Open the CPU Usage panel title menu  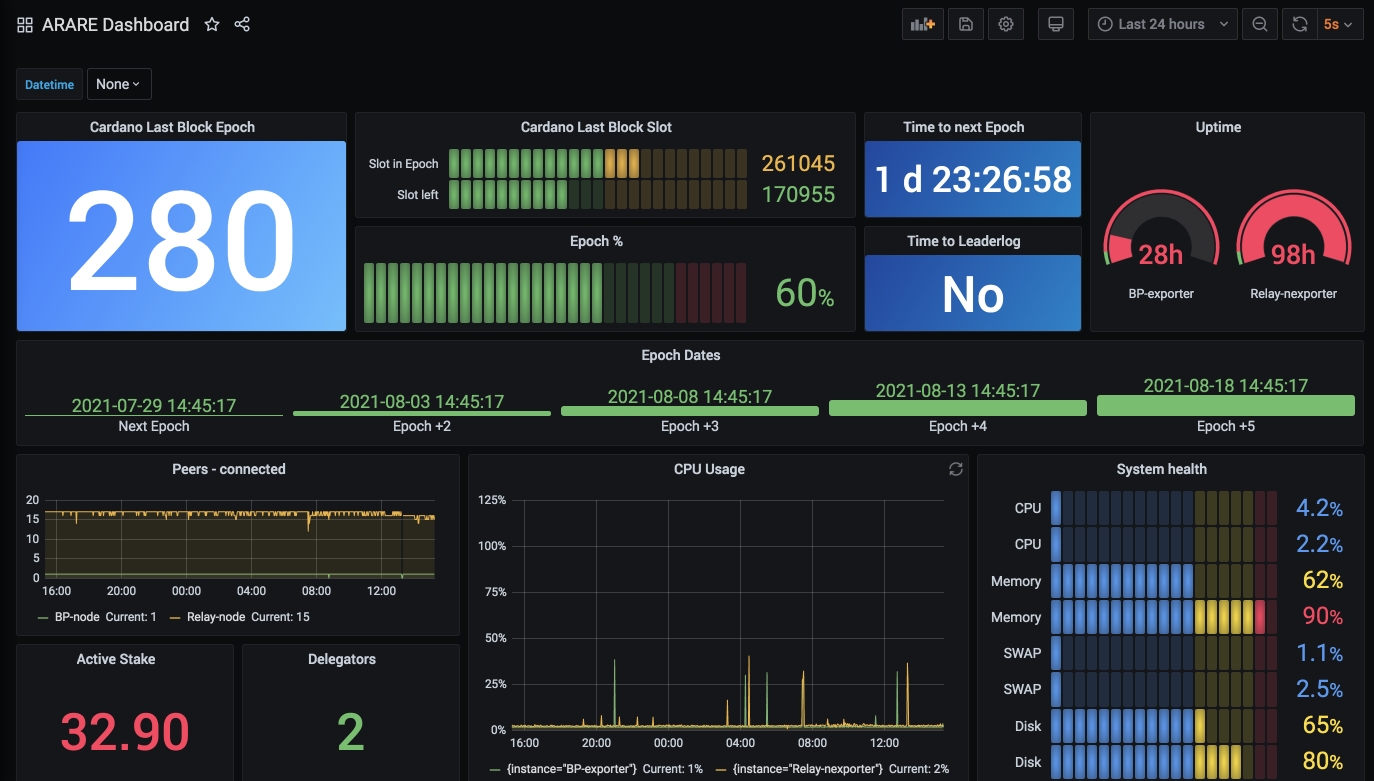[710, 469]
